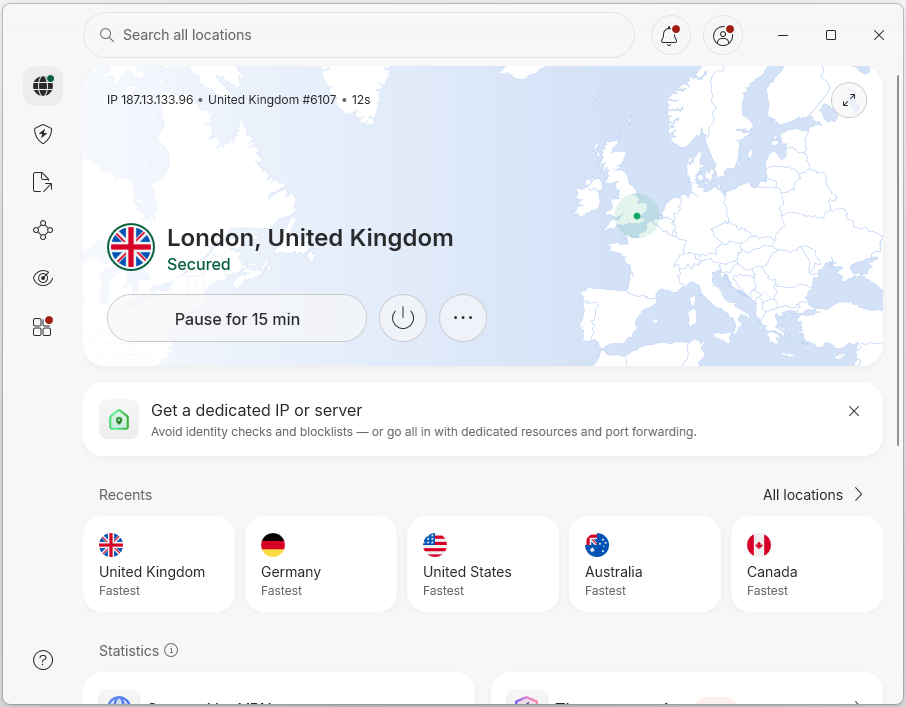Image resolution: width=906 pixels, height=707 pixels.
Task: Open the three-dot more options button
Action: tap(463, 318)
